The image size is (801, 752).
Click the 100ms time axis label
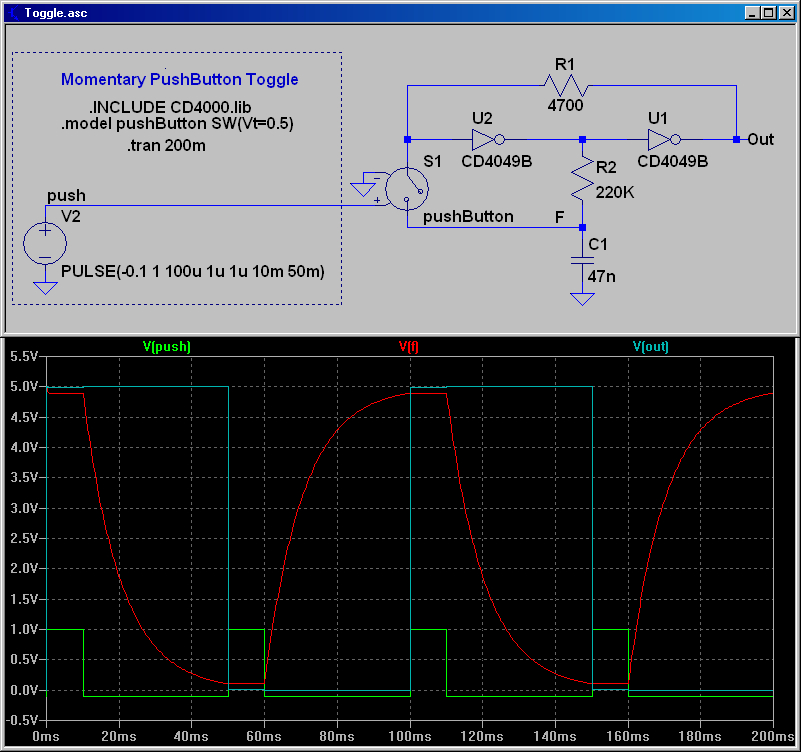point(410,736)
